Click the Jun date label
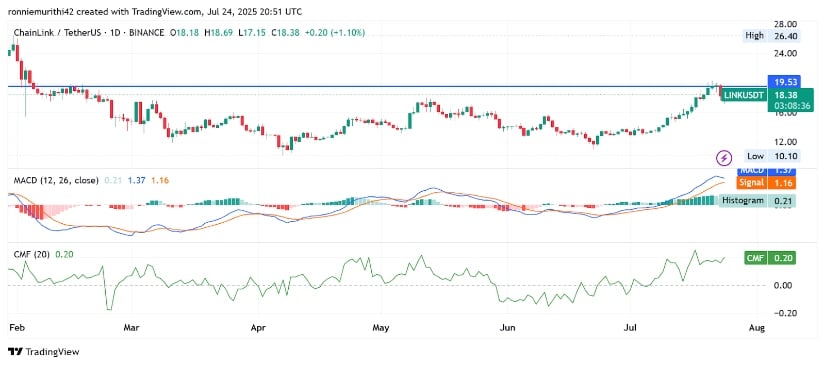The height and width of the screenshot is (365, 825). pos(507,328)
